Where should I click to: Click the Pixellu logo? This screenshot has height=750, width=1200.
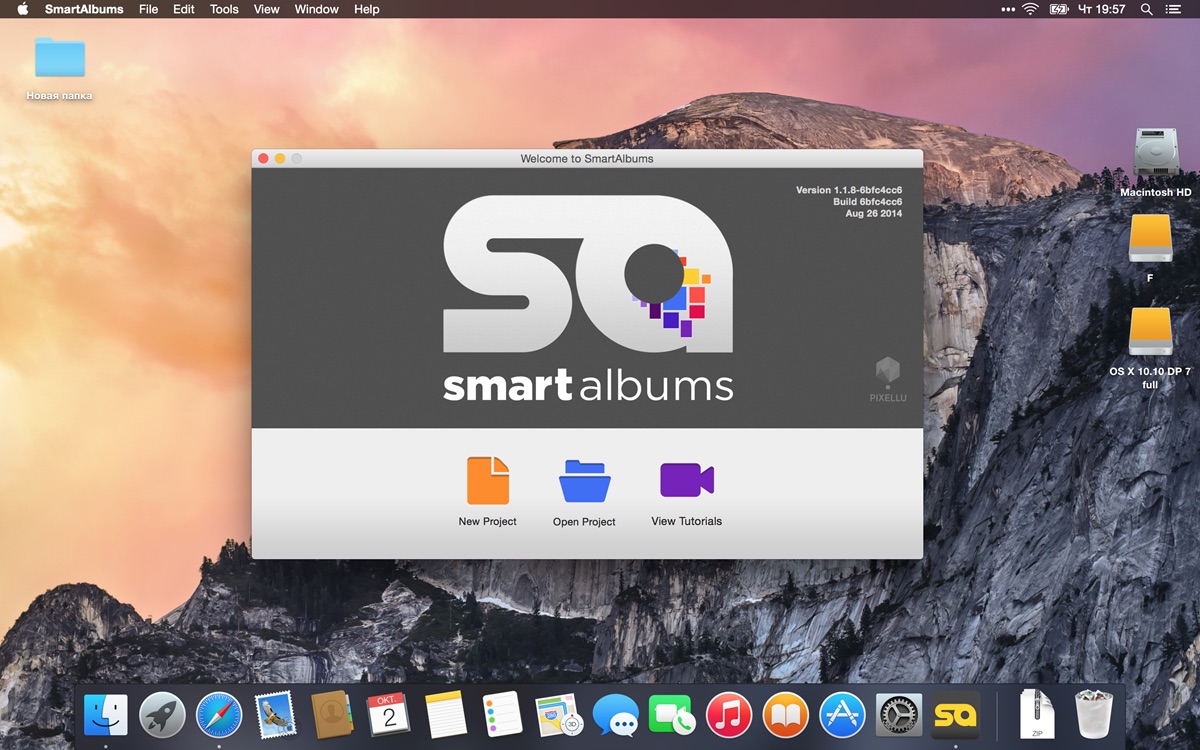coord(887,379)
